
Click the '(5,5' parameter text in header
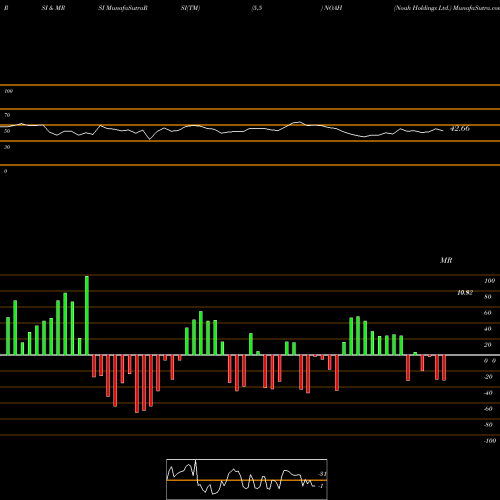[x=257, y=8]
